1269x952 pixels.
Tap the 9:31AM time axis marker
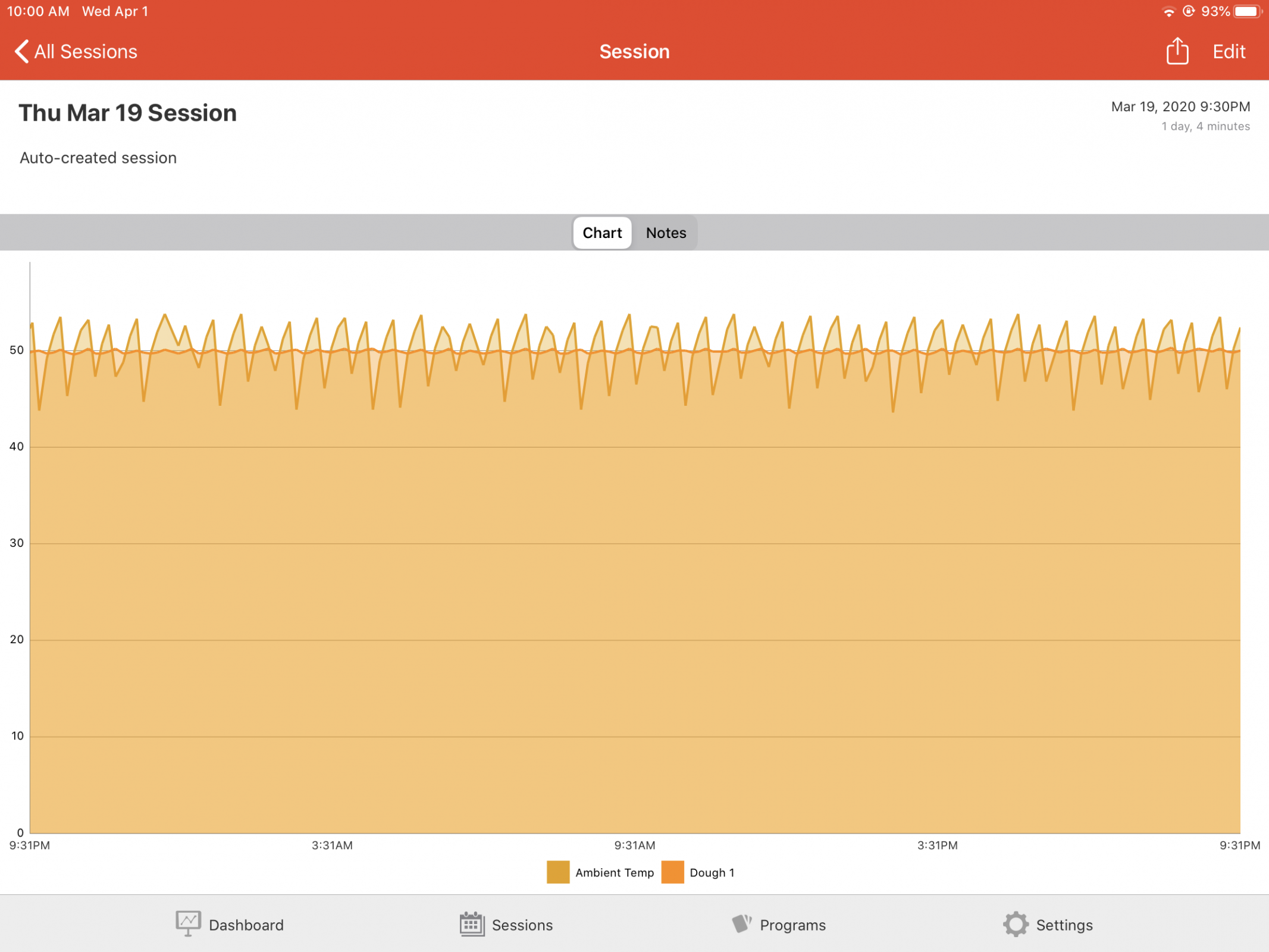(x=634, y=845)
